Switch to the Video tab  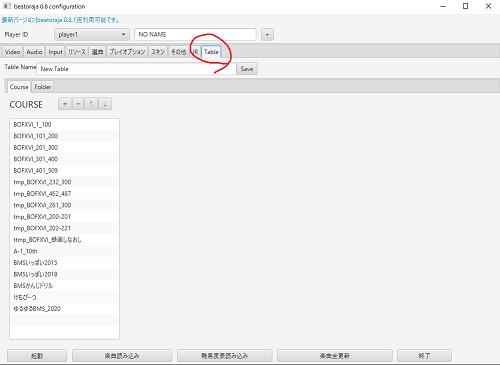13,52
